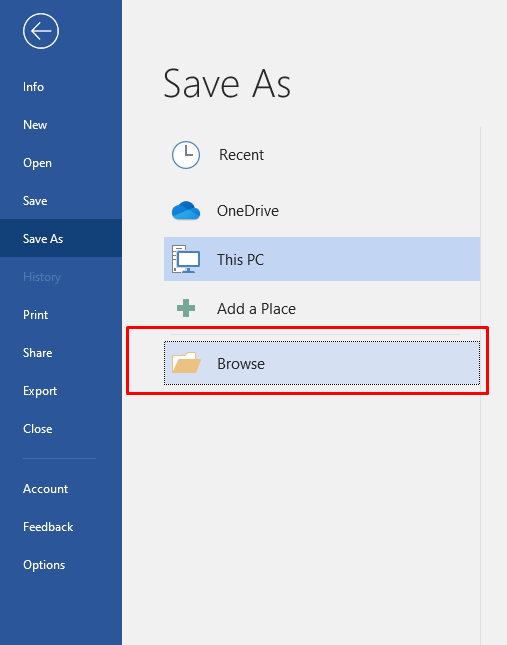
Task: Select the Recent locations label
Action: (241, 155)
